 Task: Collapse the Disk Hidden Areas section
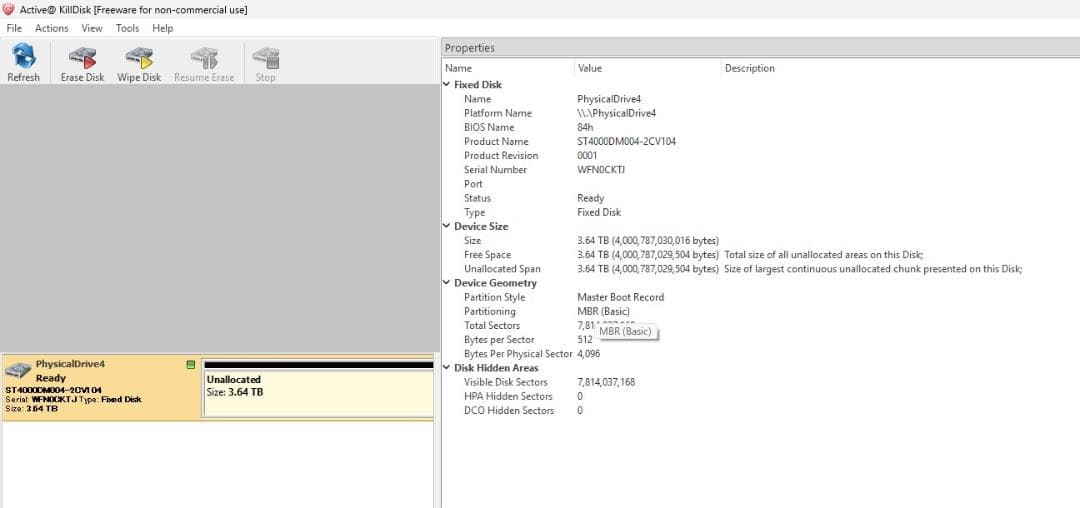pyautogui.click(x=447, y=368)
